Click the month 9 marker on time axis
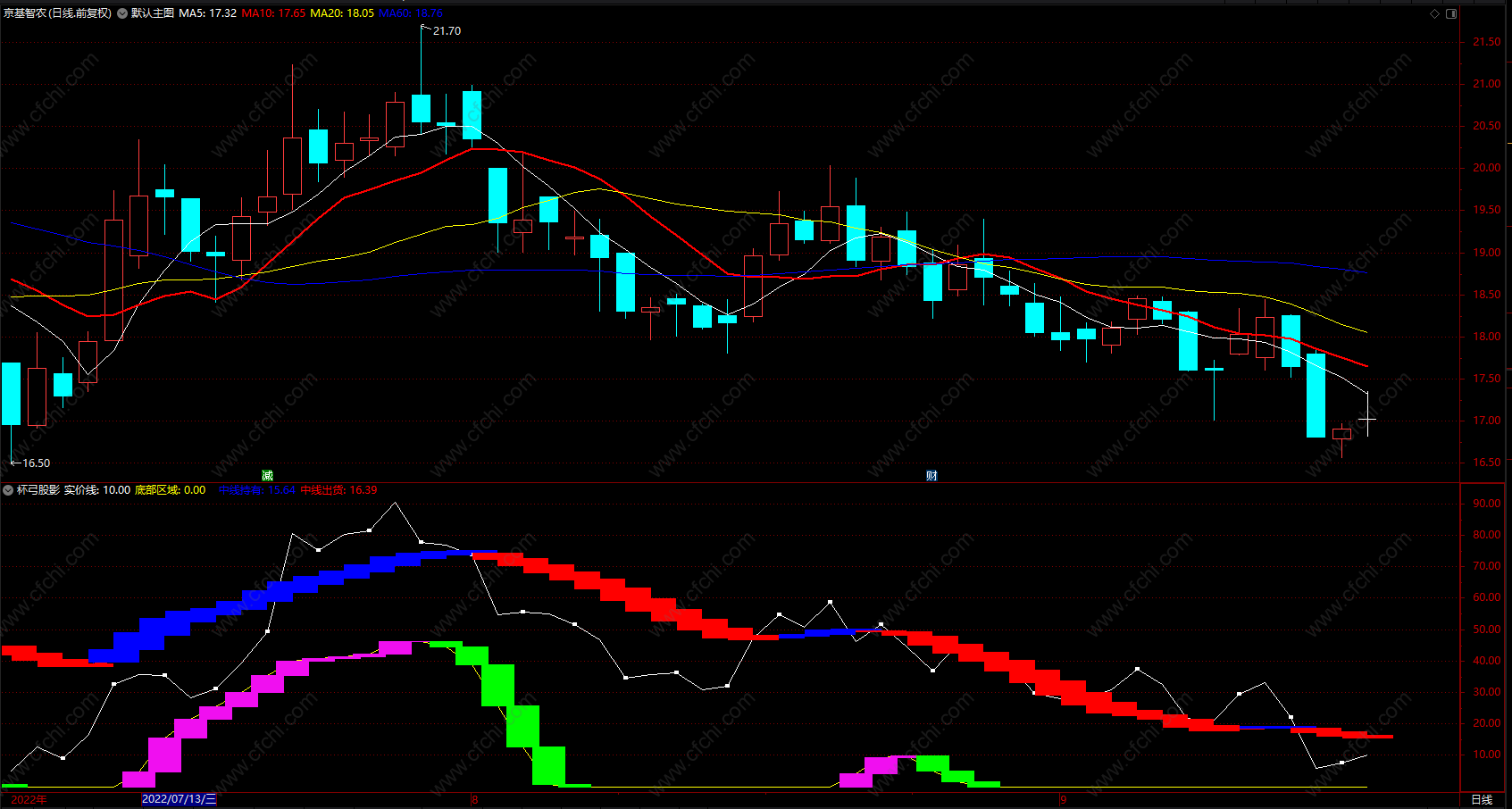 (x=1063, y=799)
